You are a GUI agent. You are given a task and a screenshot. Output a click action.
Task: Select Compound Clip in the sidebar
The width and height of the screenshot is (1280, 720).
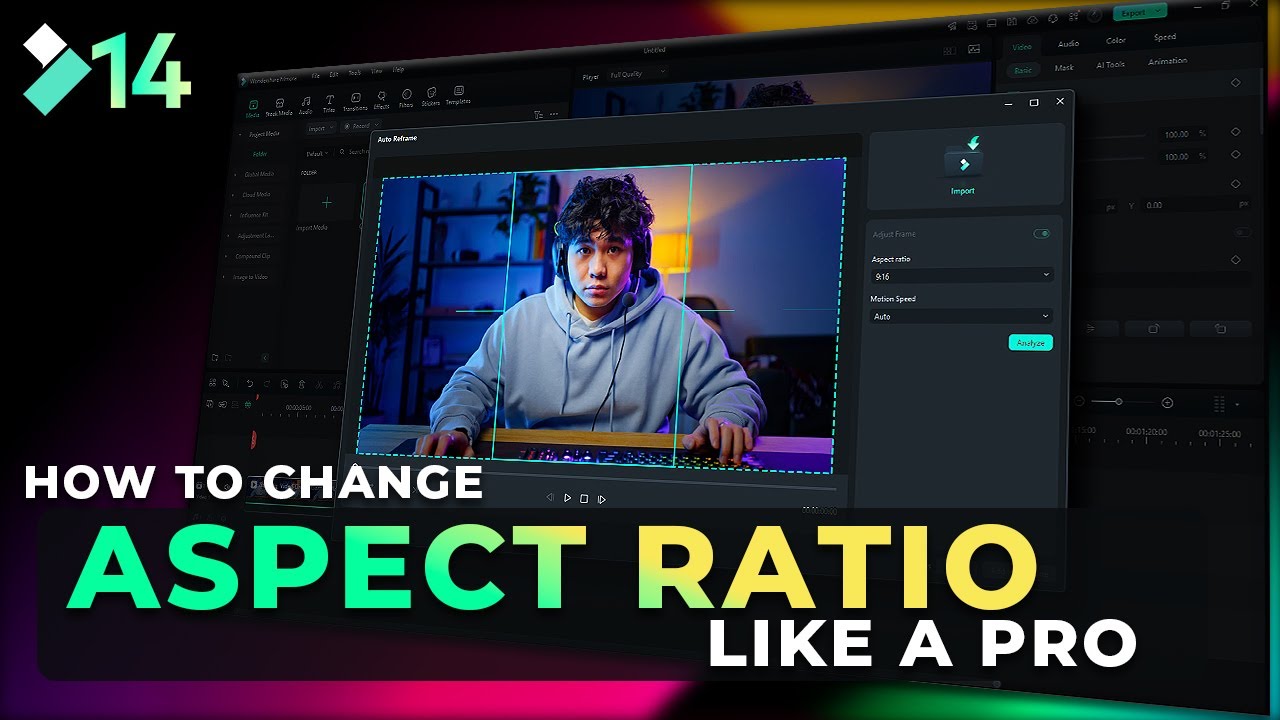click(x=252, y=256)
